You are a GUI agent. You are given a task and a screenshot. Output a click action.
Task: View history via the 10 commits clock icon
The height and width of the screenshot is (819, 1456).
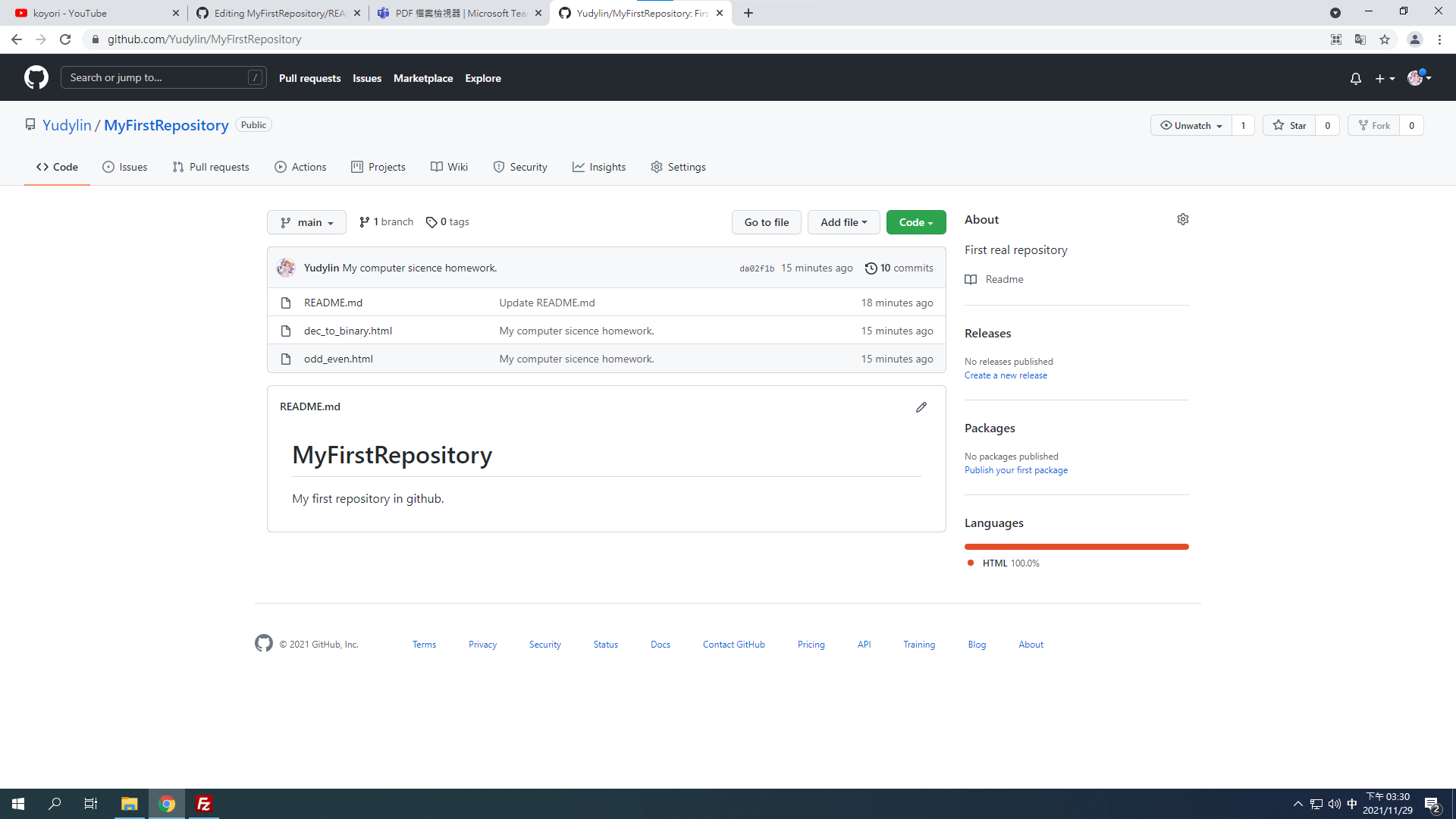(x=871, y=268)
